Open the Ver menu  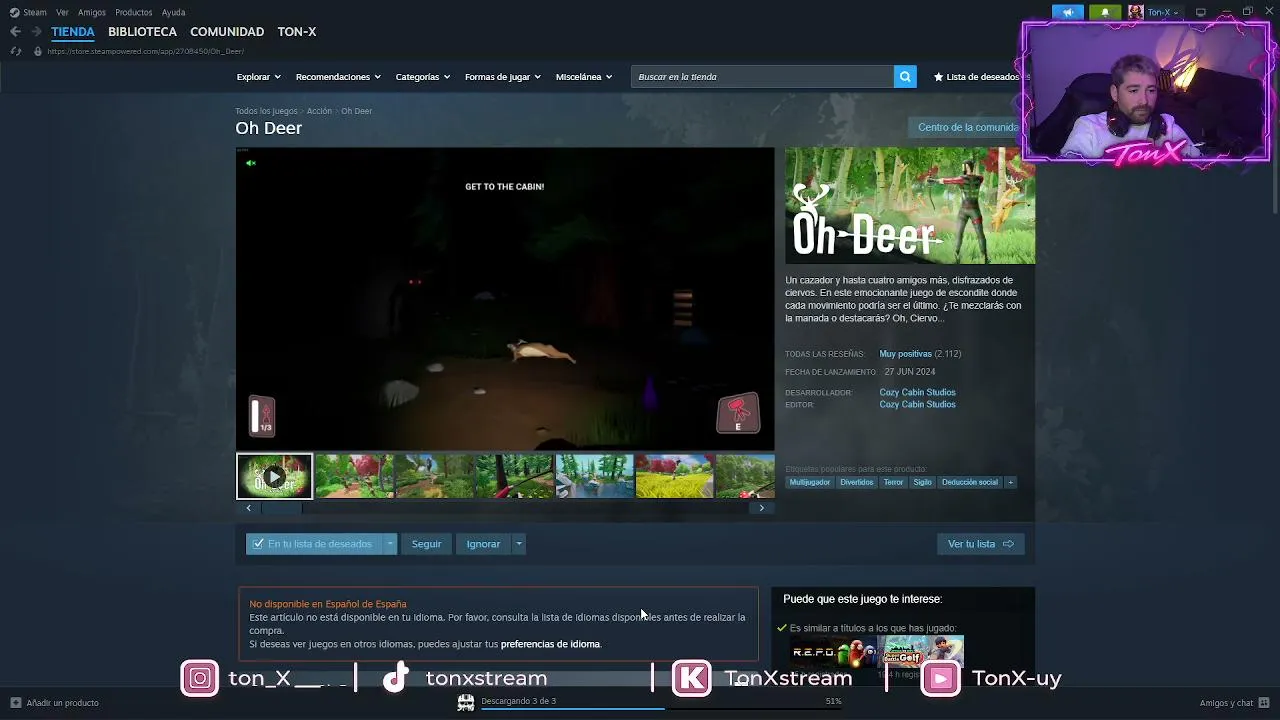coord(62,12)
